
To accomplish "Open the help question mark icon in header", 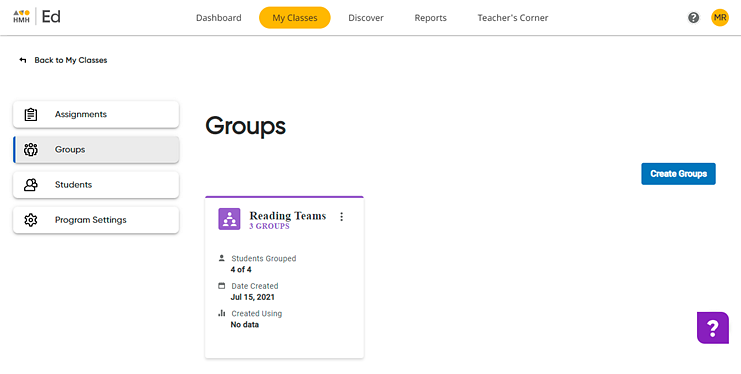I will [x=693, y=18].
